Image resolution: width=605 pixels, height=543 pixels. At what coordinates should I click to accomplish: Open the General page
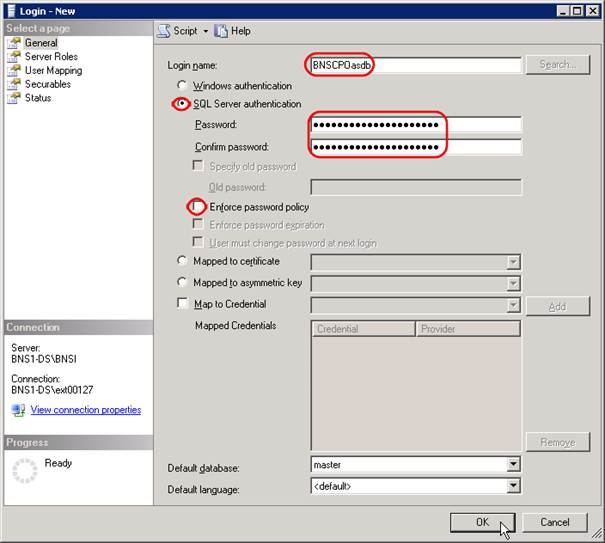[41, 43]
